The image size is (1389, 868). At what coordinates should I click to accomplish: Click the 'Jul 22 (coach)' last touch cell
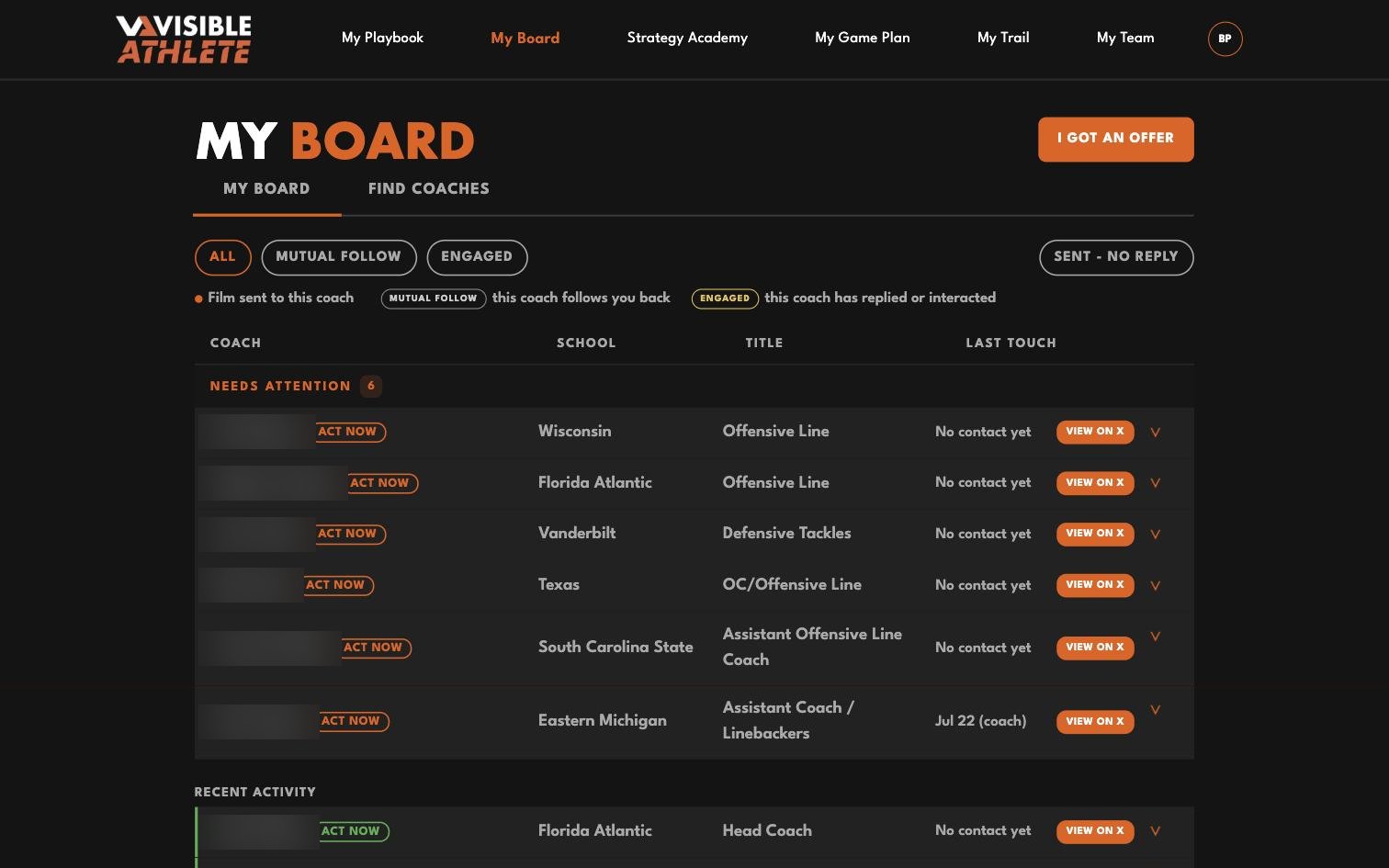(x=980, y=721)
